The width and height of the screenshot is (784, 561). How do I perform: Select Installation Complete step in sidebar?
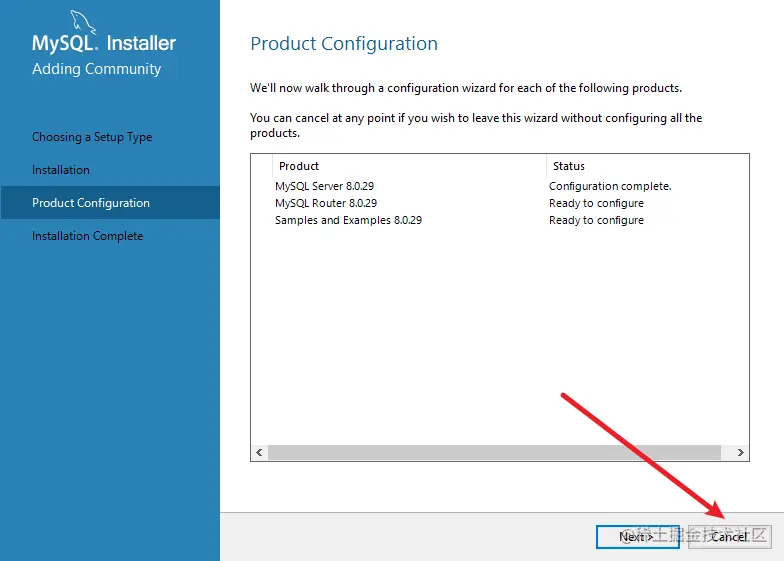88,236
